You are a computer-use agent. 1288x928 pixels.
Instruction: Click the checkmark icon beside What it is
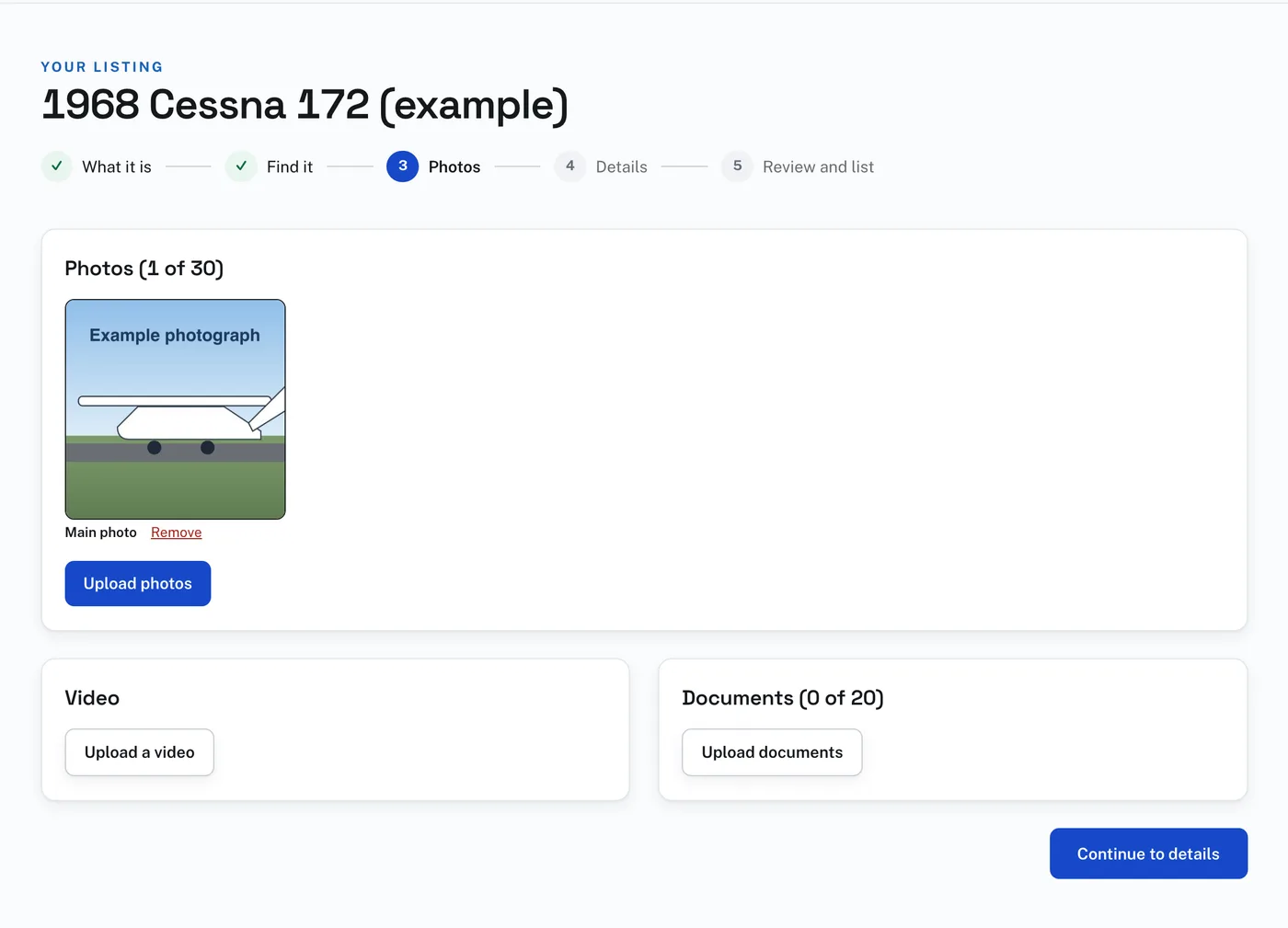tap(57, 166)
